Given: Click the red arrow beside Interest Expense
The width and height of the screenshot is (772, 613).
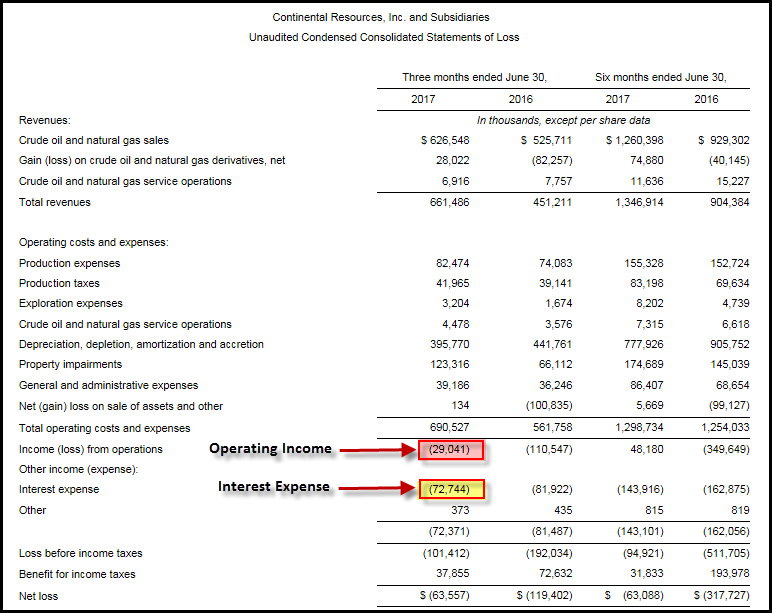Looking at the screenshot, I should pyautogui.click(x=378, y=488).
